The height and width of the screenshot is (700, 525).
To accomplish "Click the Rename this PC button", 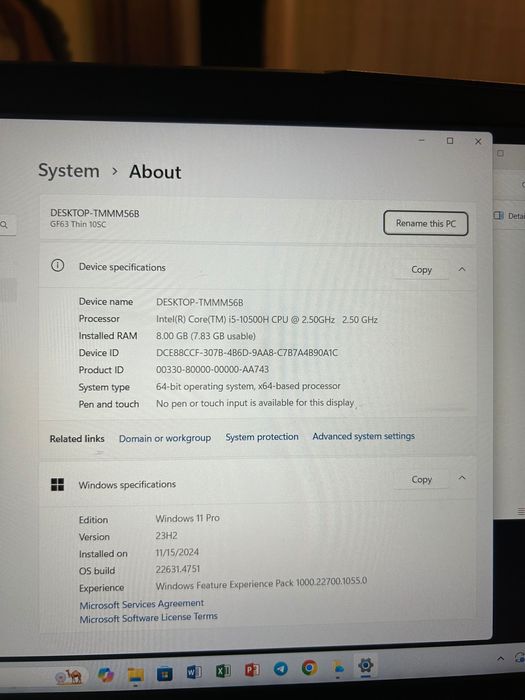I will coord(425,223).
